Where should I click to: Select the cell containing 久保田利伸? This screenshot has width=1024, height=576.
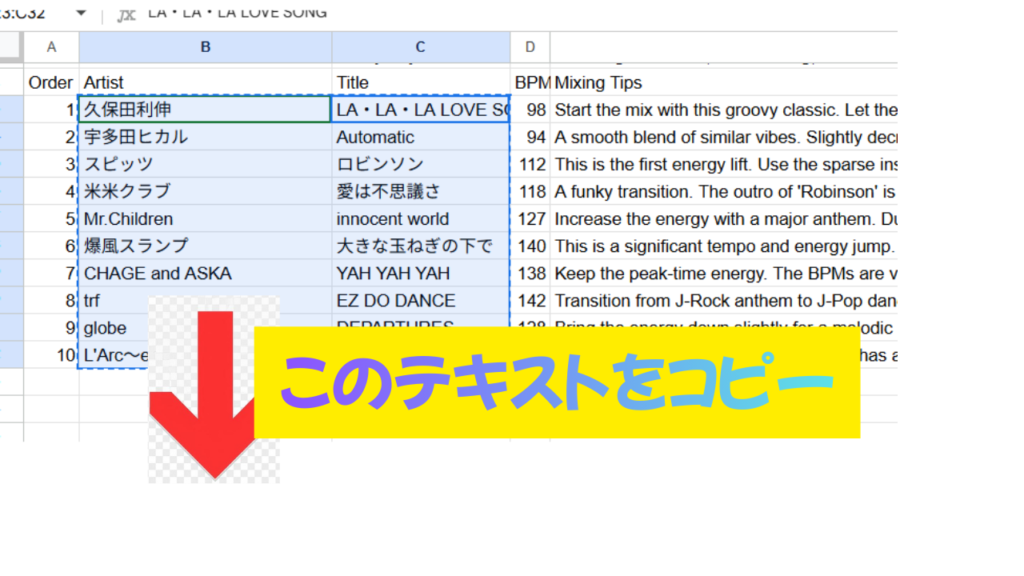[x=205, y=109]
